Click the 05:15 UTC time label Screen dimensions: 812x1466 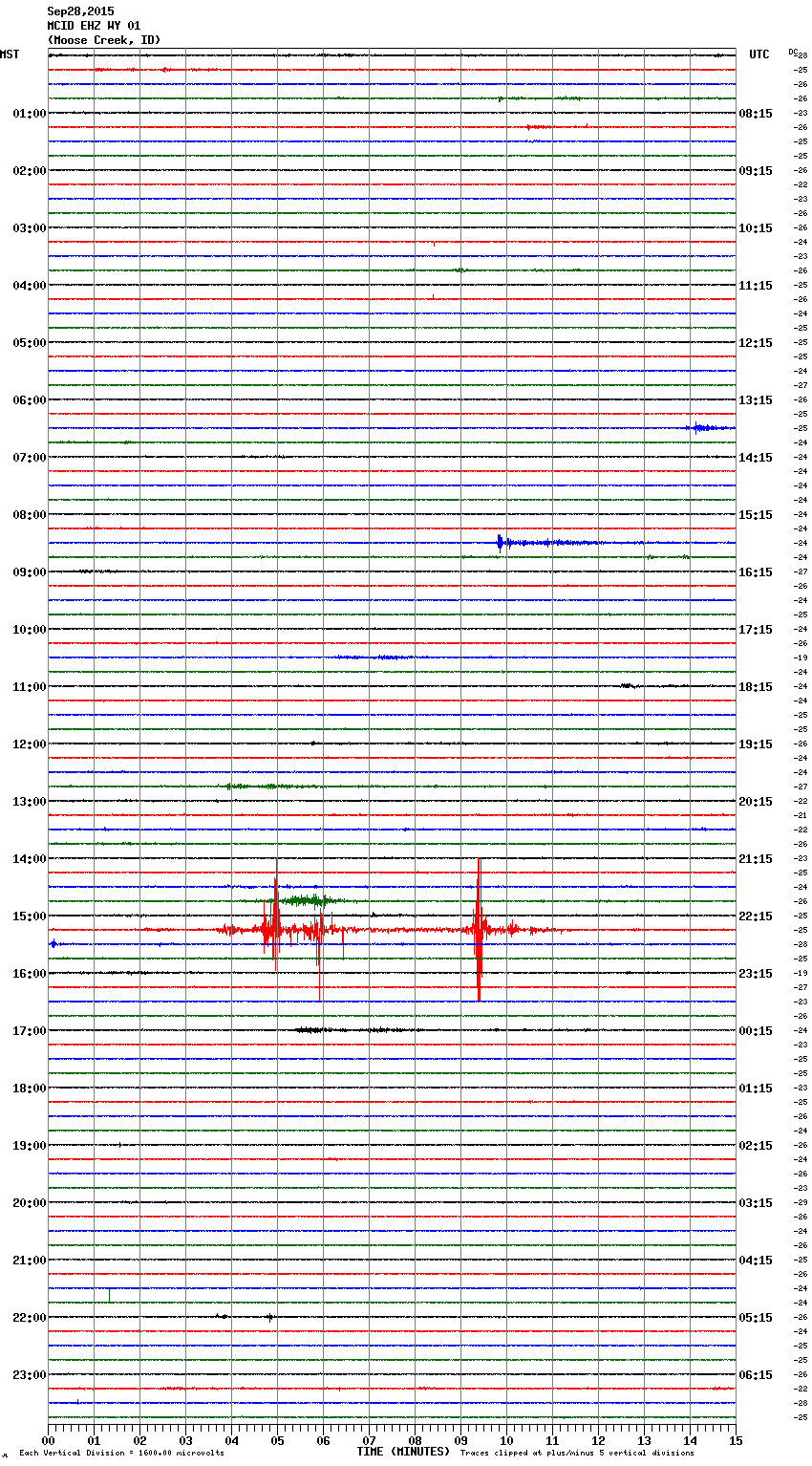tap(756, 1318)
